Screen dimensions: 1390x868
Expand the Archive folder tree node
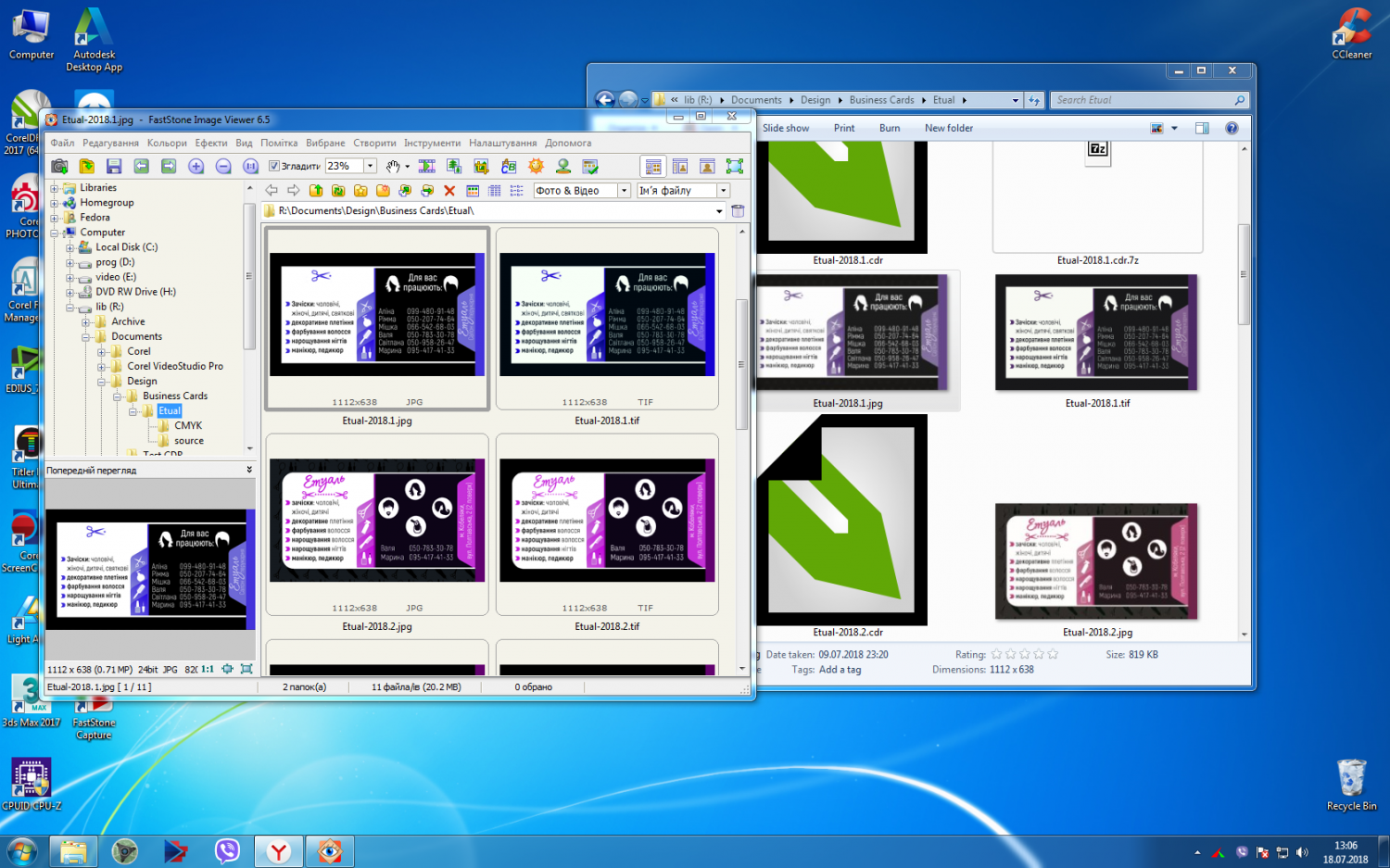(x=85, y=322)
